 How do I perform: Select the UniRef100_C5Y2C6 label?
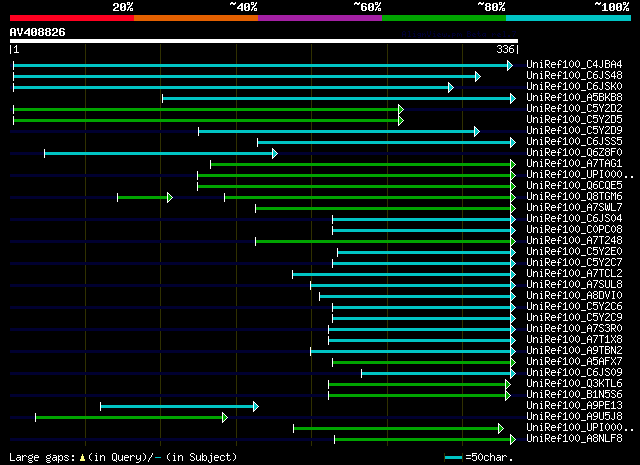pos(574,307)
